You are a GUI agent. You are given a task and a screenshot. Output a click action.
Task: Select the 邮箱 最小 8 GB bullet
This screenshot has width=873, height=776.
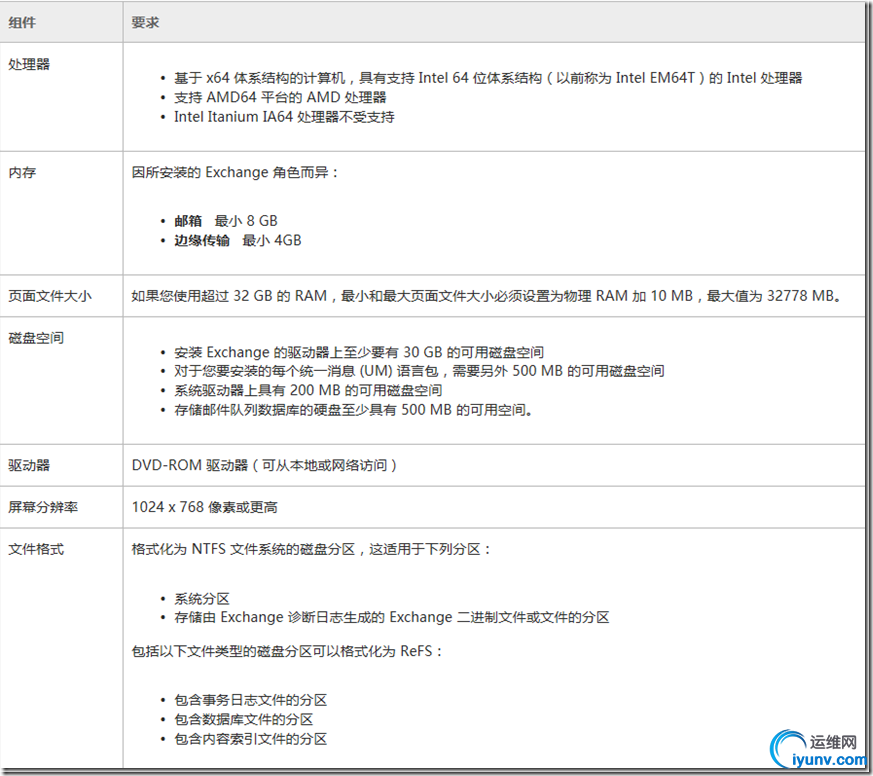(225, 221)
